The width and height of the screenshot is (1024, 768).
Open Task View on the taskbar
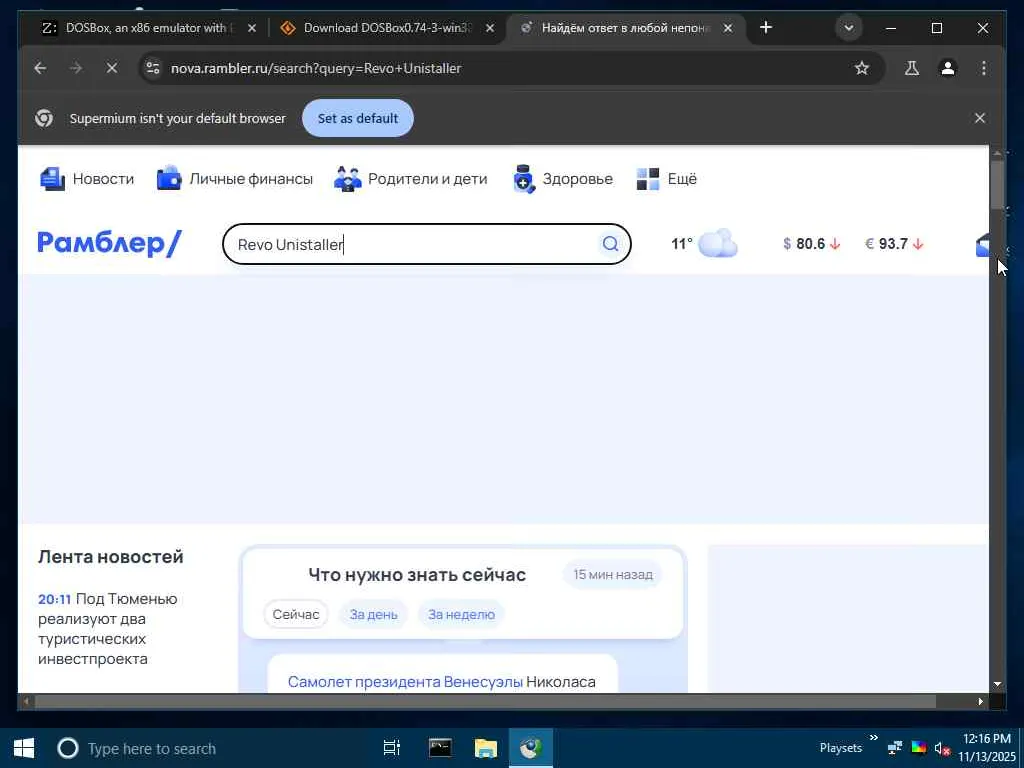click(x=392, y=748)
